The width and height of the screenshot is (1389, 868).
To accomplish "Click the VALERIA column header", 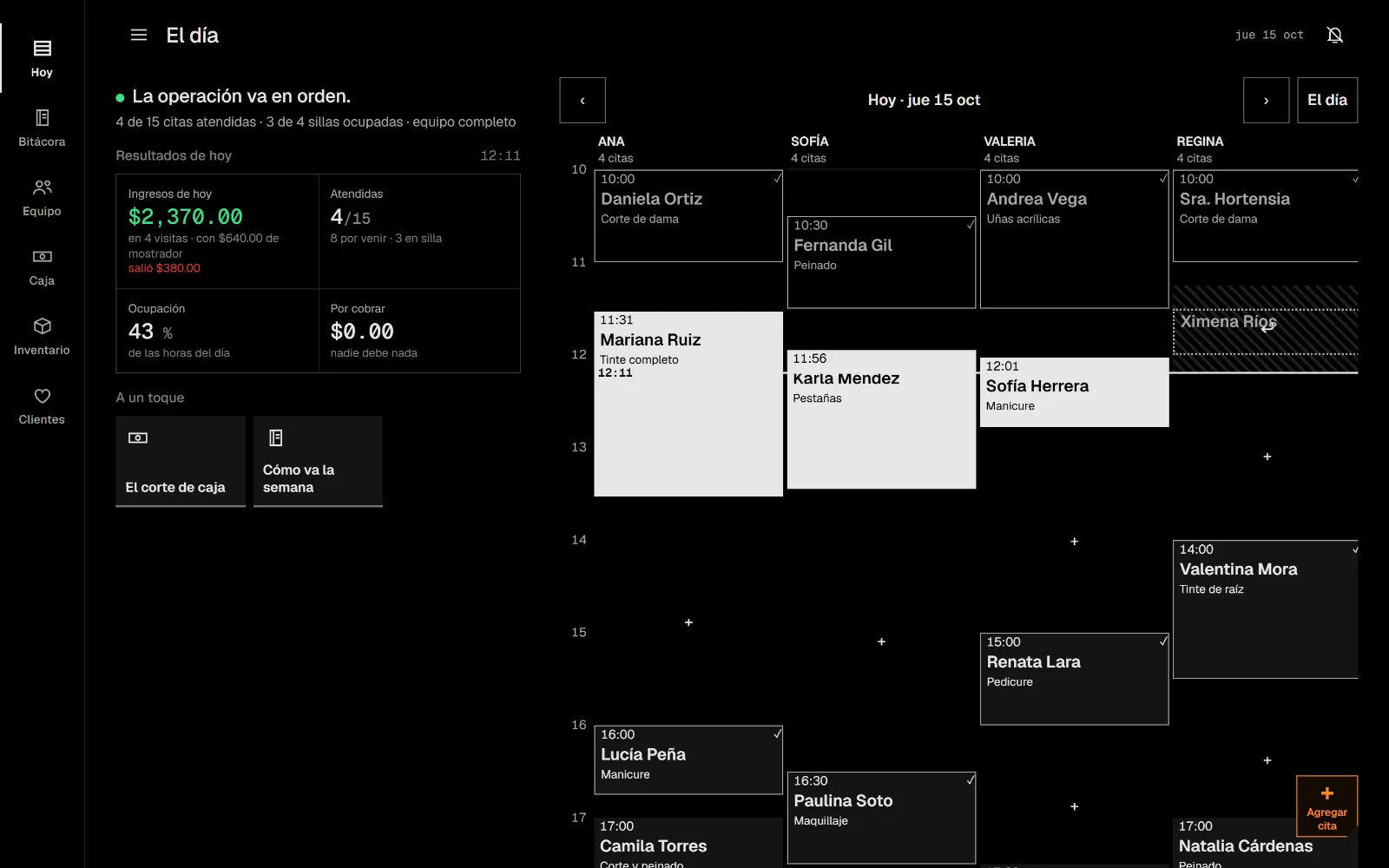I will [x=1010, y=141].
